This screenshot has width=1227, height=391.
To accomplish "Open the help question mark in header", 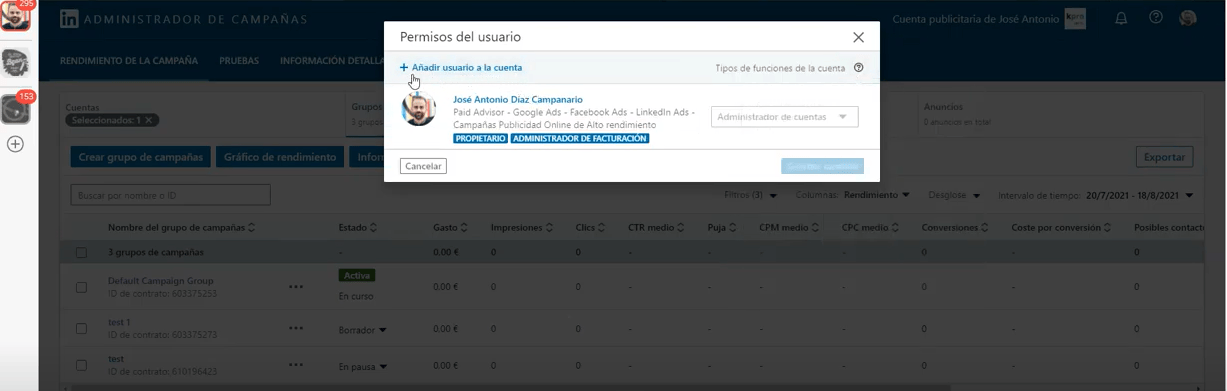I will (x=1156, y=18).
